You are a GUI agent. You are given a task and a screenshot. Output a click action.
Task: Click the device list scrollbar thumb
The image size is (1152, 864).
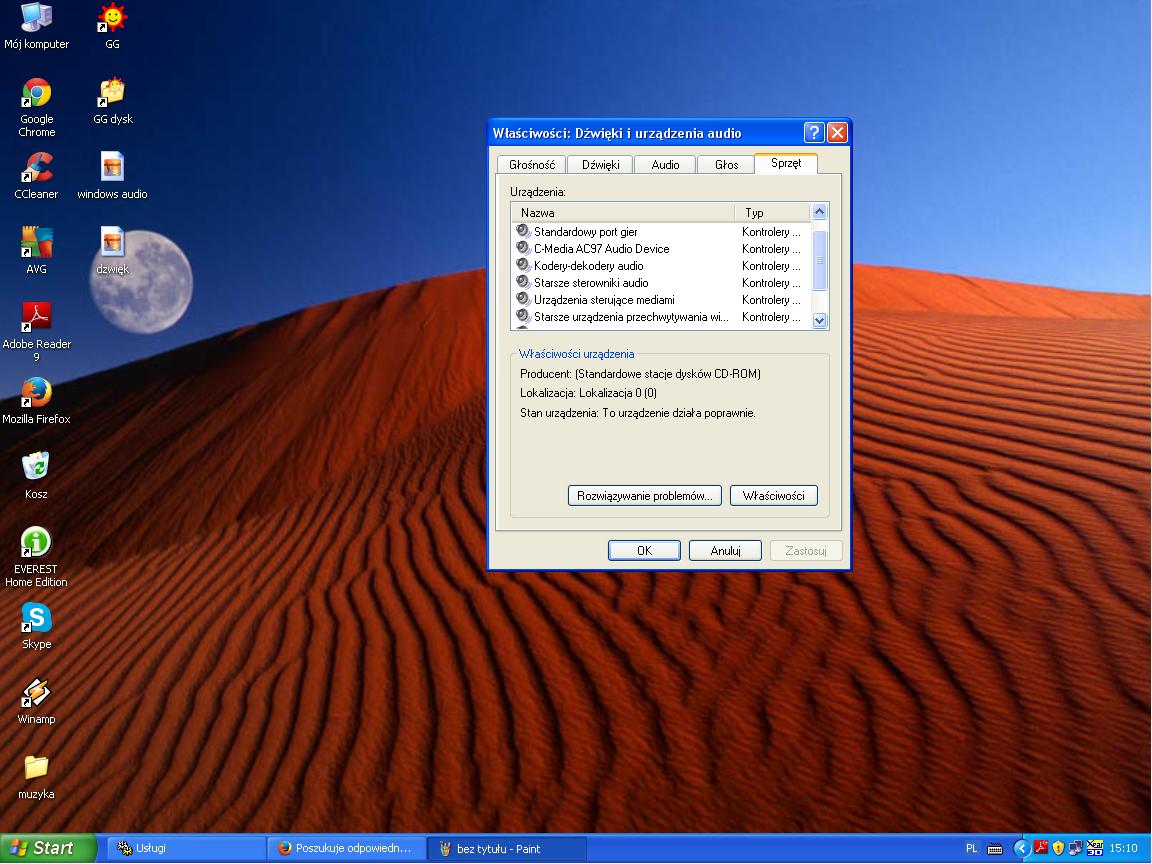tap(819, 260)
